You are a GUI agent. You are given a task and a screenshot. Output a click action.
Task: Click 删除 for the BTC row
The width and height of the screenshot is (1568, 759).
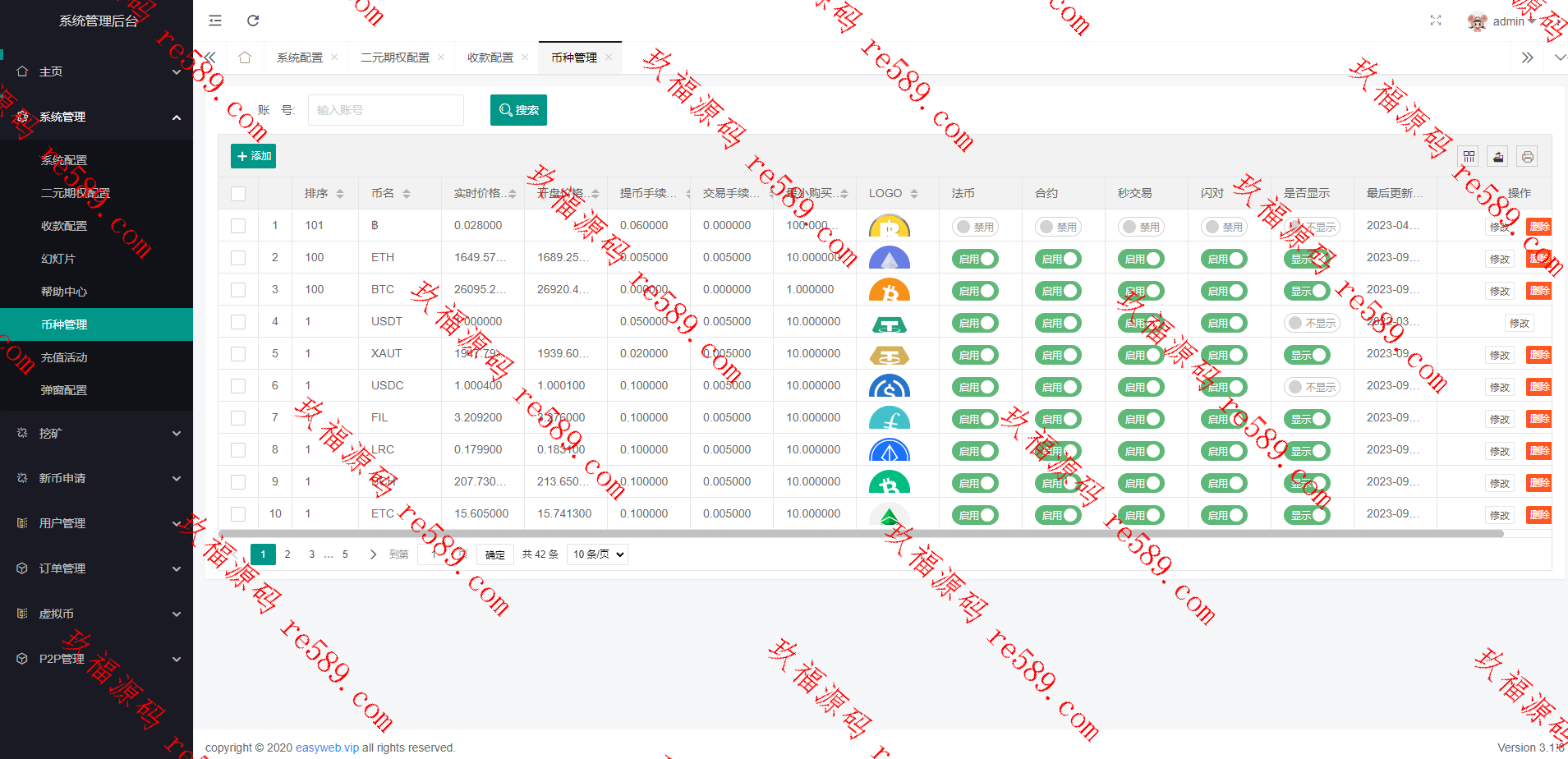[x=1539, y=291]
